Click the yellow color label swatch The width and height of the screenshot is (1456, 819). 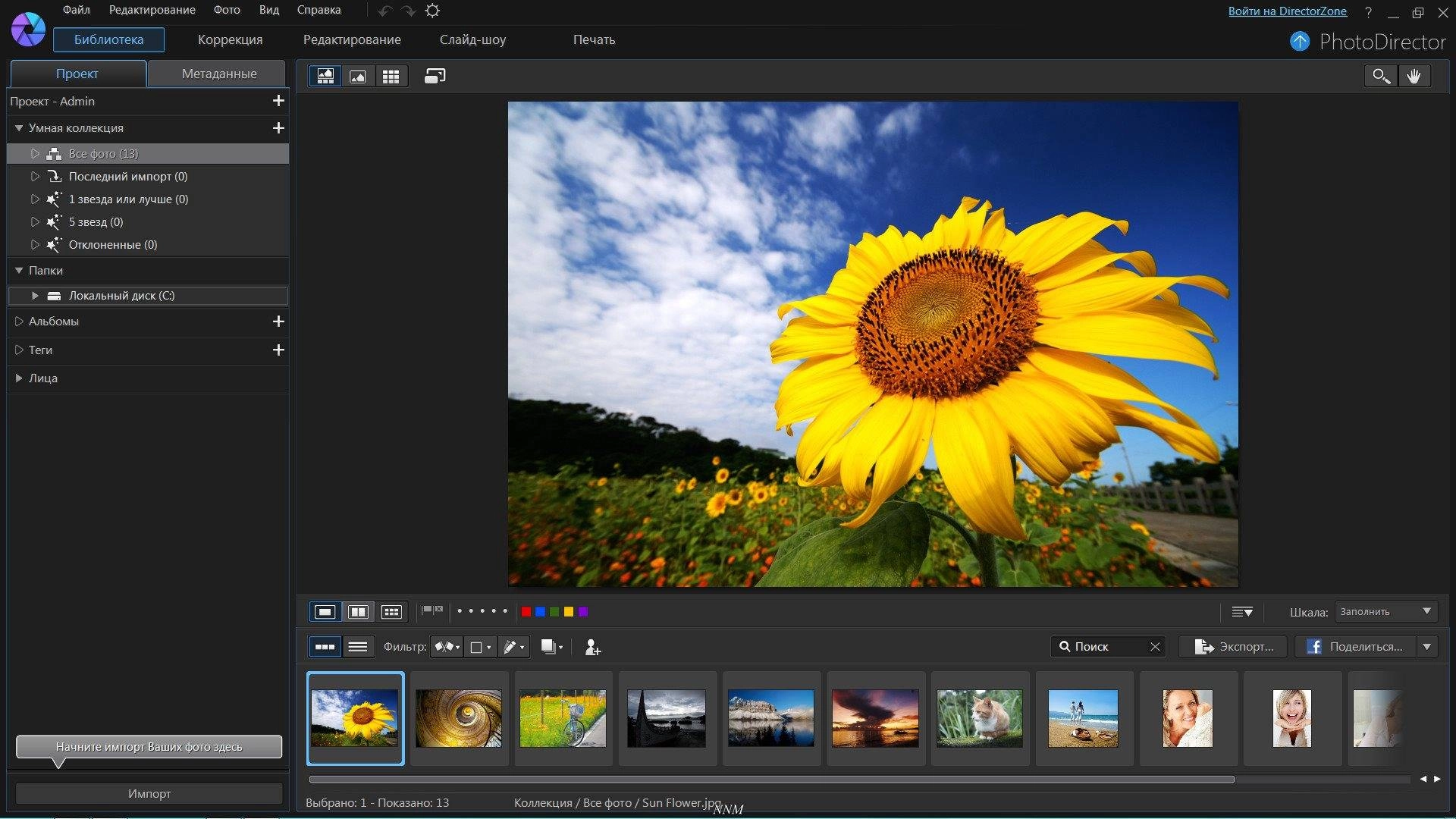coord(569,612)
